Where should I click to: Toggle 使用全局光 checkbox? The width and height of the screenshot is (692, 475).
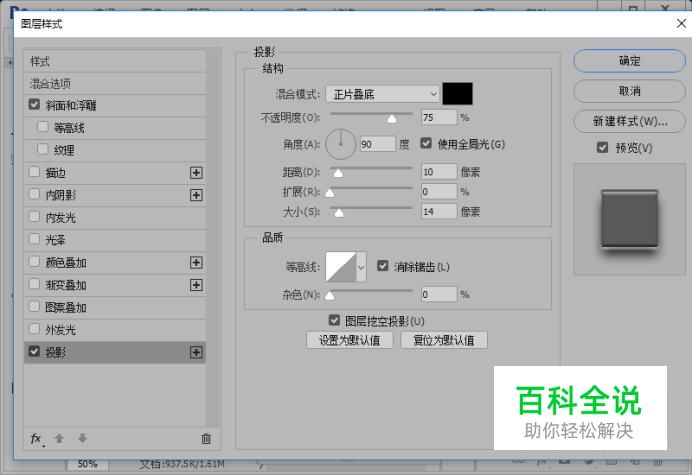pyautogui.click(x=426, y=143)
